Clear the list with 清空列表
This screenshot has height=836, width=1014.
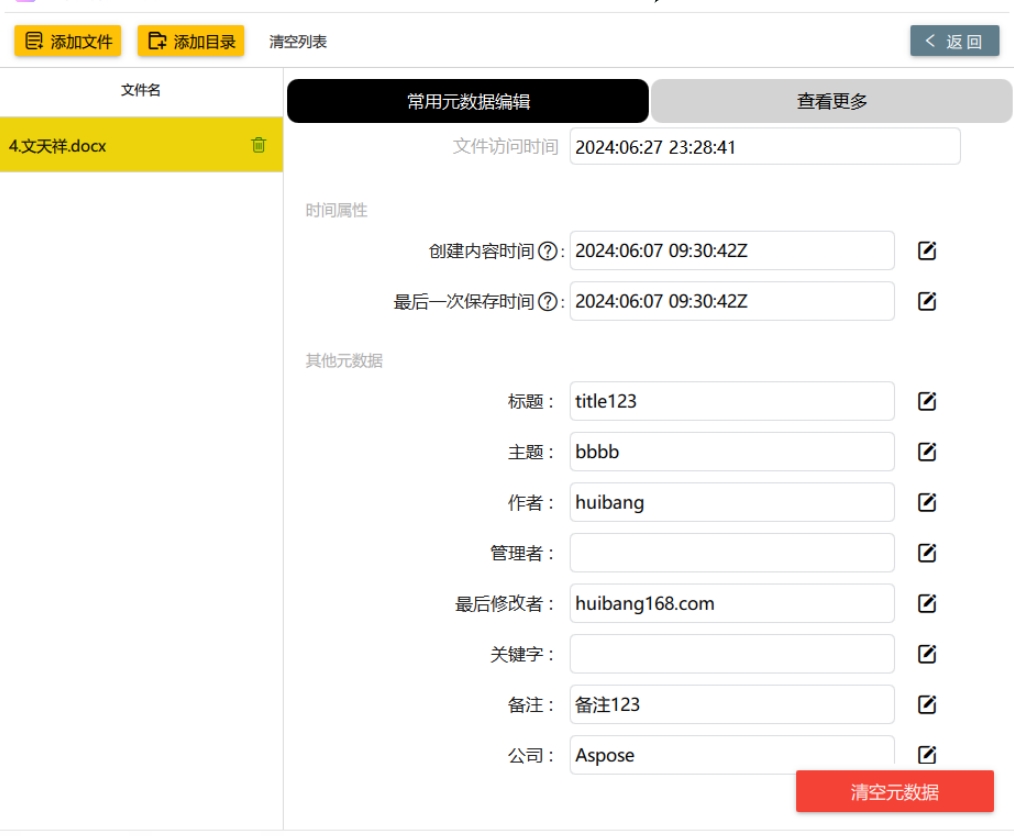pos(297,42)
